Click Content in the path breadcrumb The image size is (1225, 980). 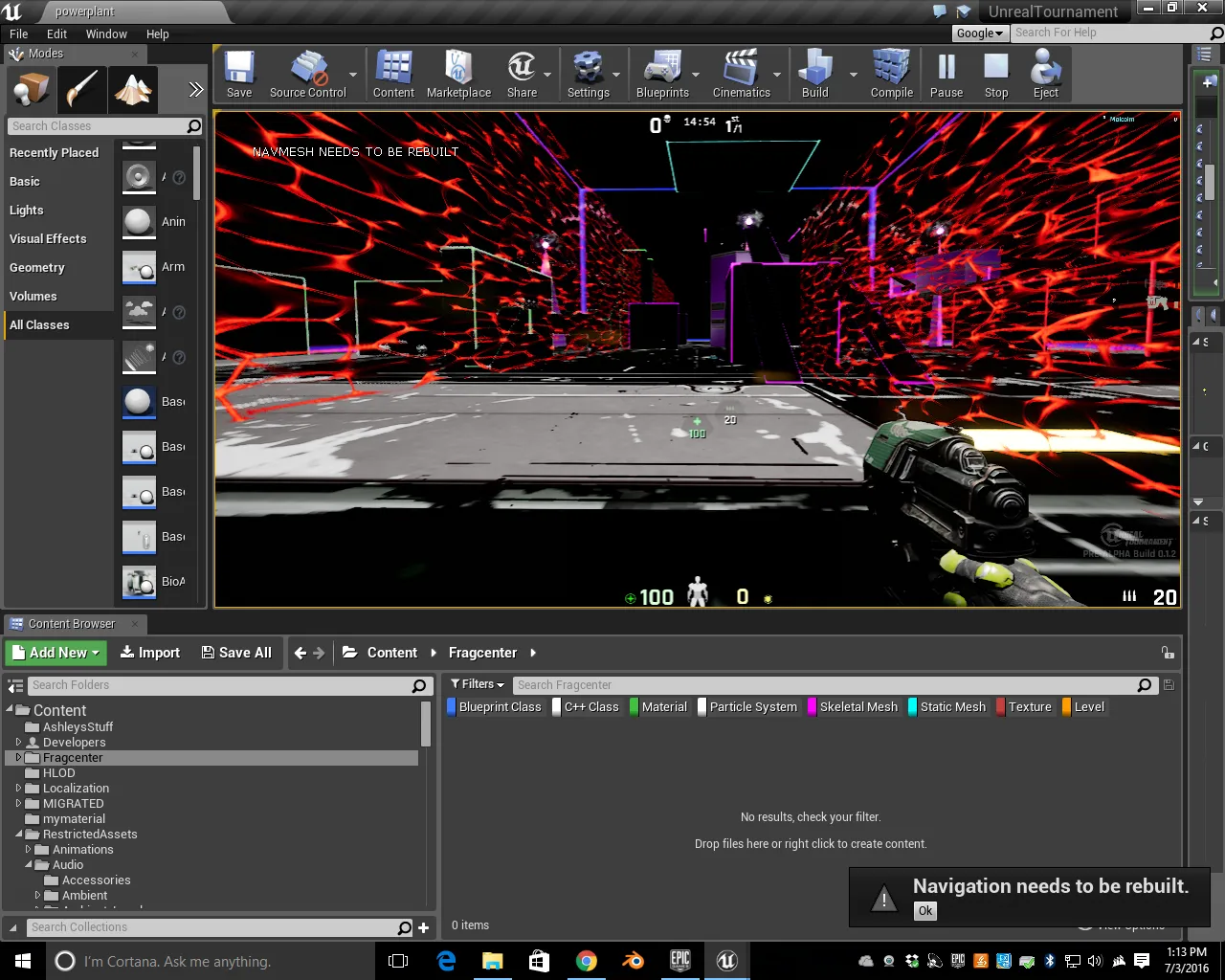tap(392, 653)
